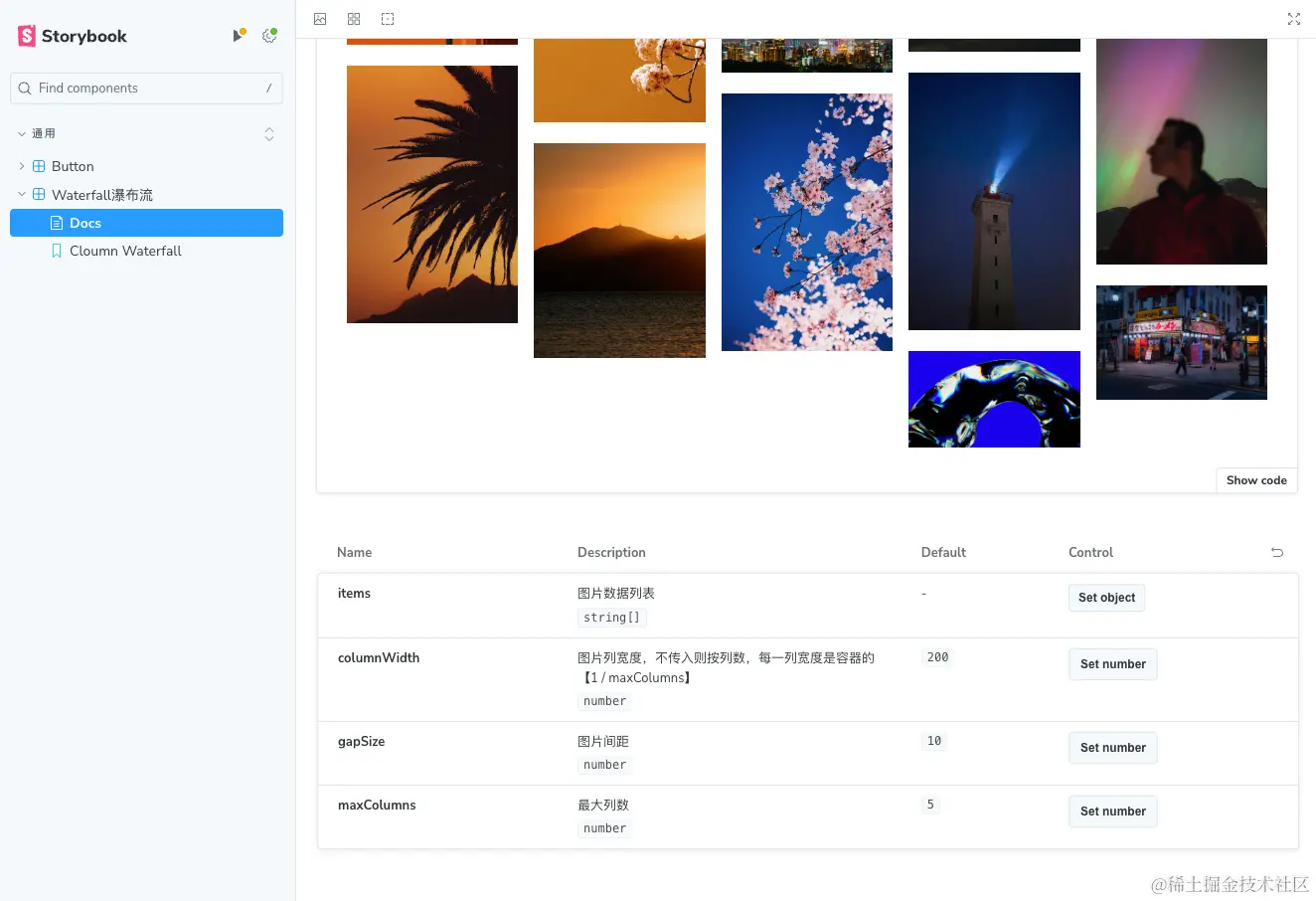Click the Name column header
Screen dimensions: 1316x901
[x=354, y=552]
